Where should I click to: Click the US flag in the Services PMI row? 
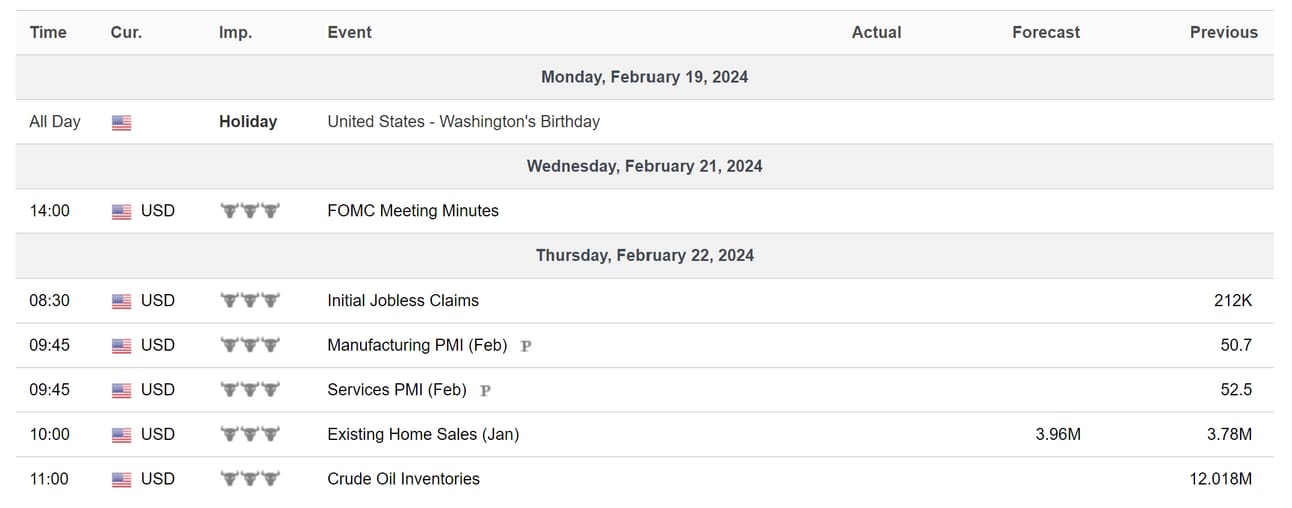(121, 390)
